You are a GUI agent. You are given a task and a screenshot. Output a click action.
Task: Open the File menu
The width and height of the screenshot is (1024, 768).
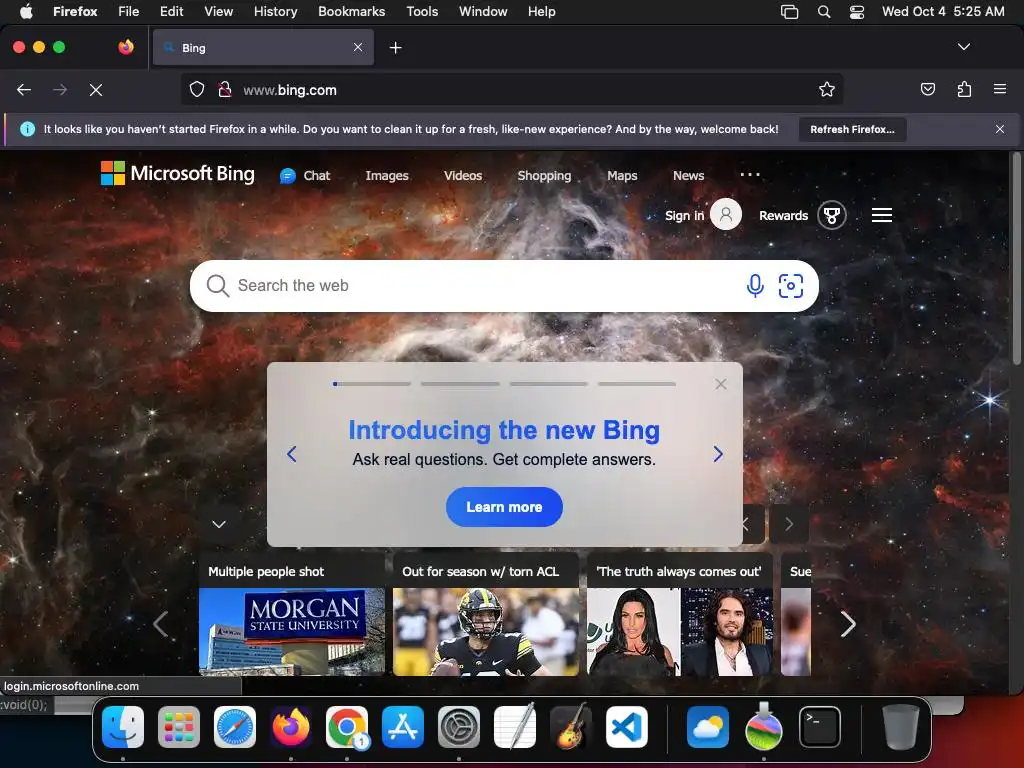click(128, 11)
